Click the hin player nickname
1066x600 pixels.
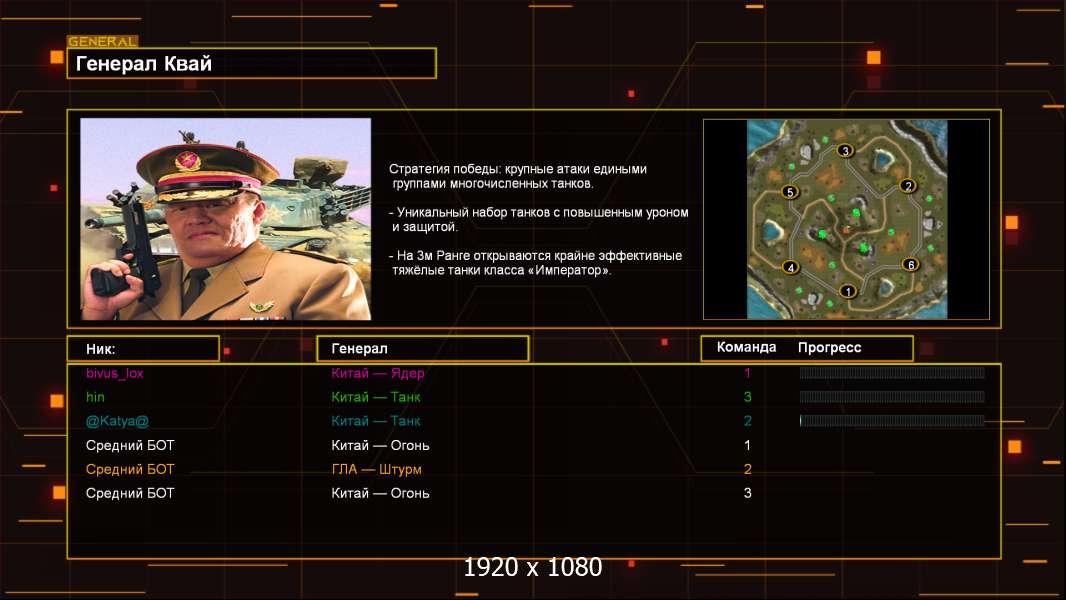tap(95, 397)
